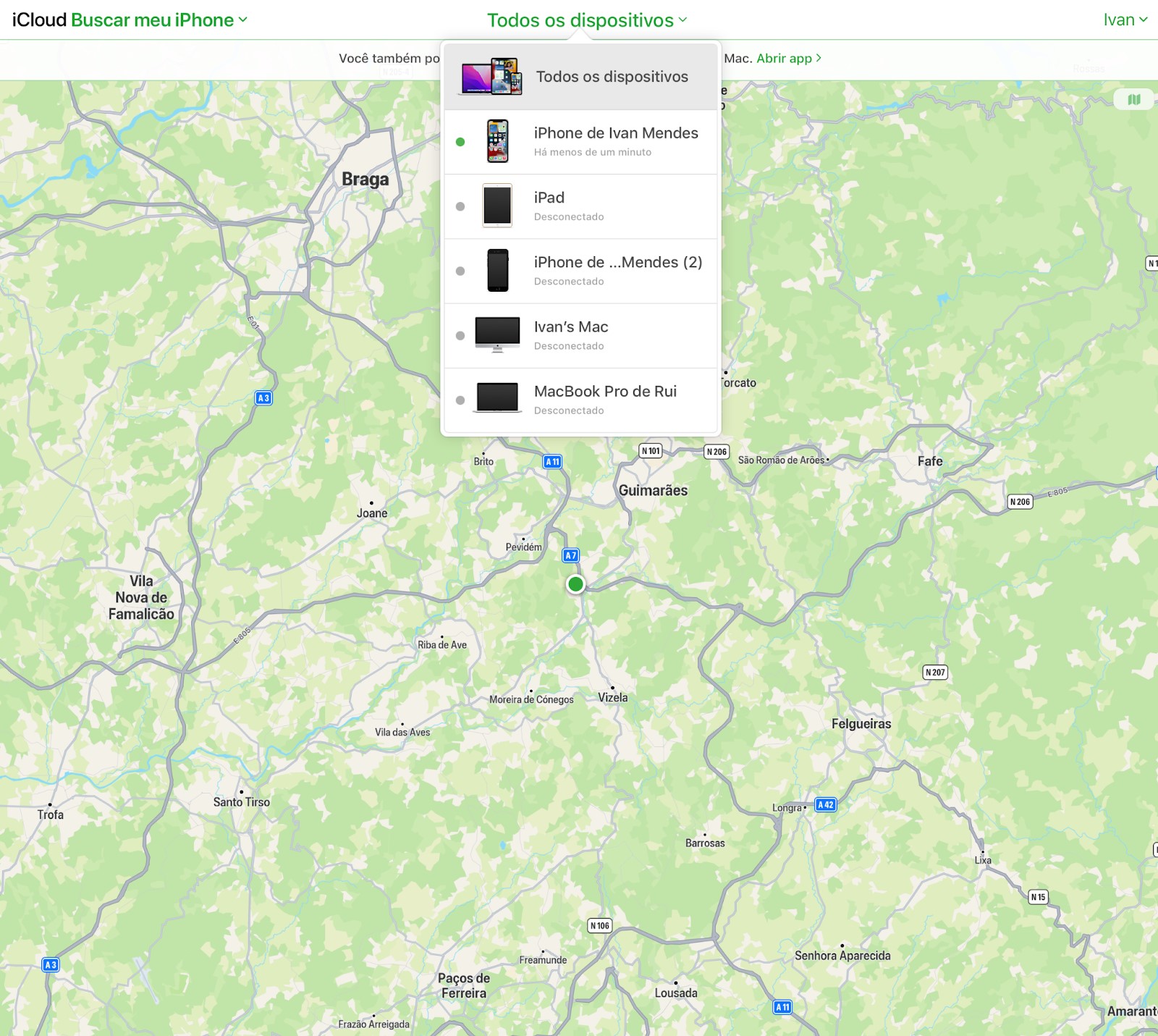The image size is (1158, 1036).
Task: Click the Riba de Ave label
Action: point(442,645)
